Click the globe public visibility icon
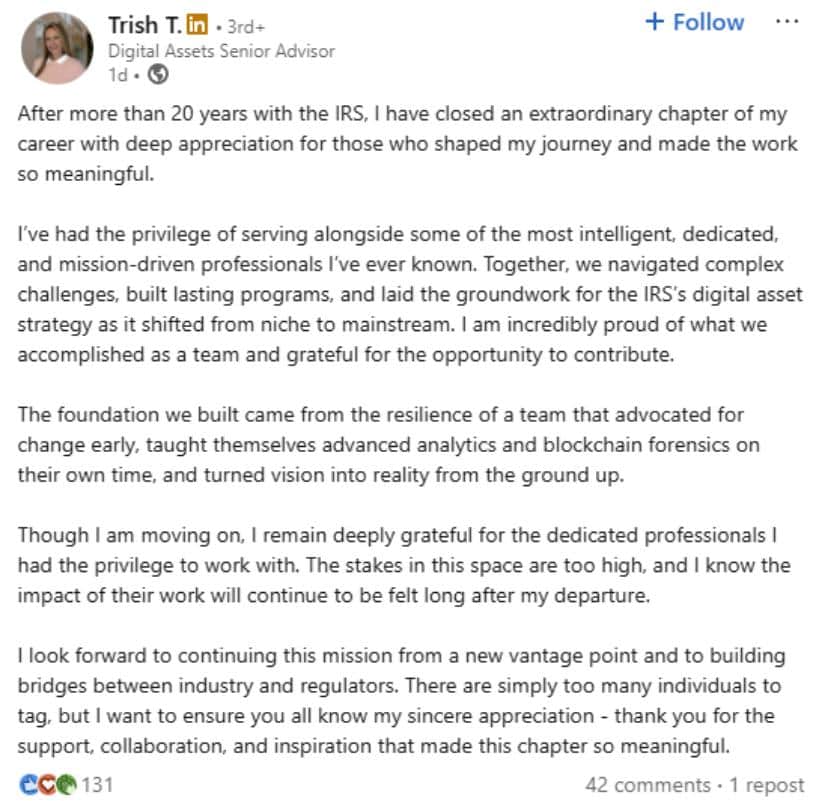The image size is (825, 801). click(x=158, y=74)
